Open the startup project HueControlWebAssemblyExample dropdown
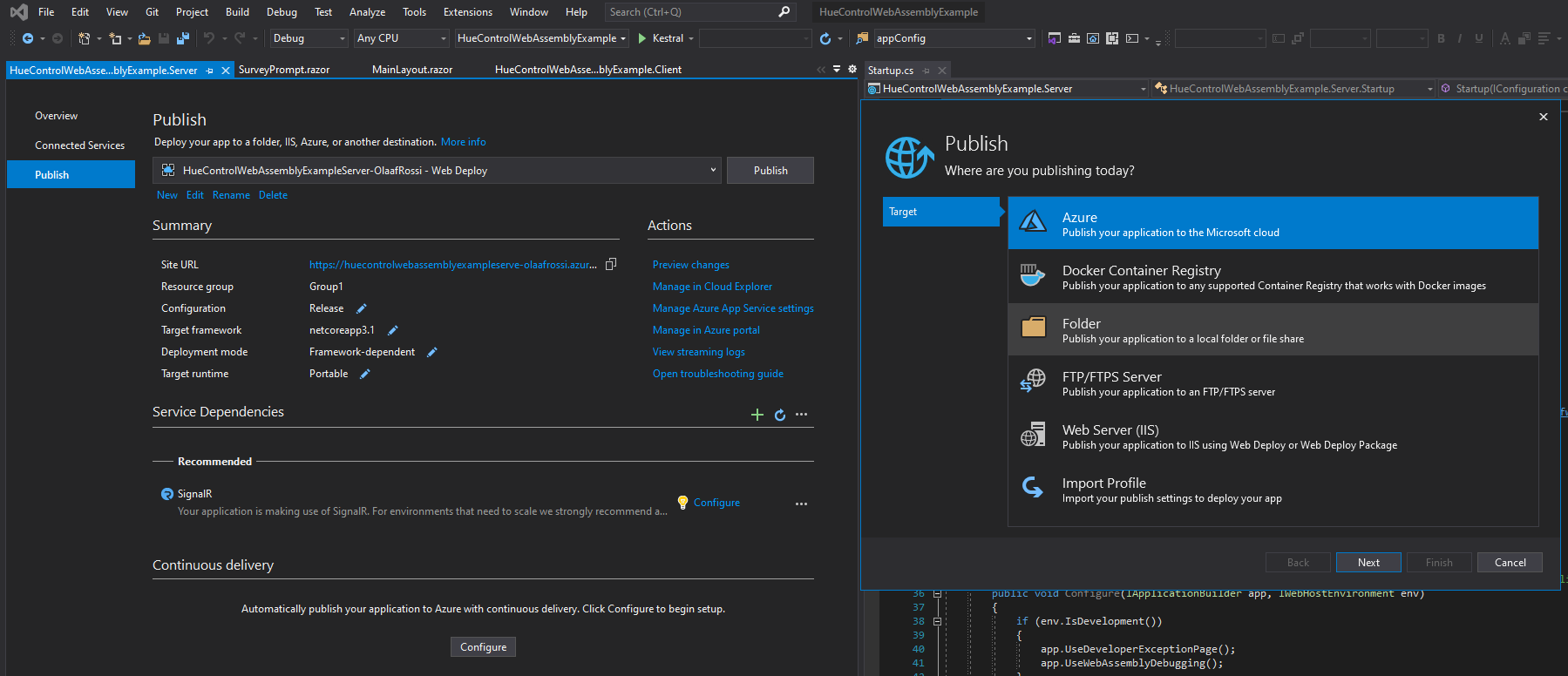 [x=541, y=38]
